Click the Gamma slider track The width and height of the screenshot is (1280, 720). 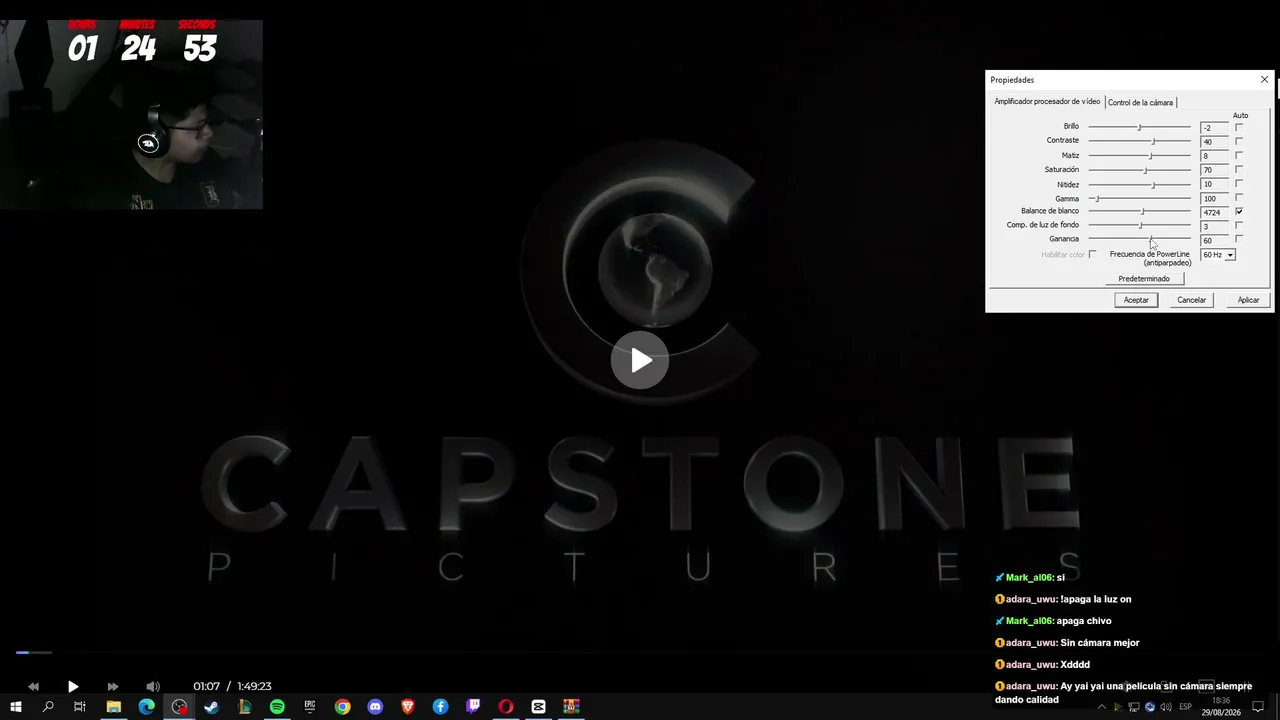point(1139,198)
